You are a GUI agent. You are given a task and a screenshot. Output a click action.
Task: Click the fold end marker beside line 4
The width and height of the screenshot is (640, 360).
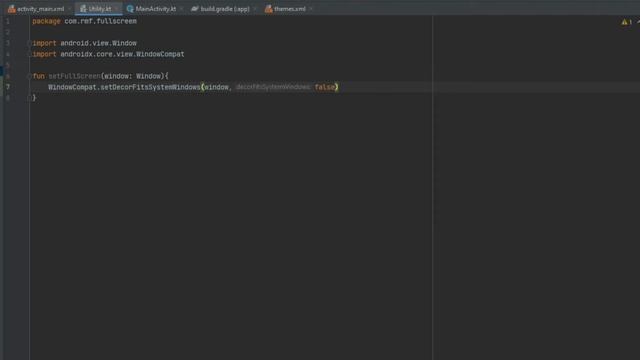pos(29,54)
